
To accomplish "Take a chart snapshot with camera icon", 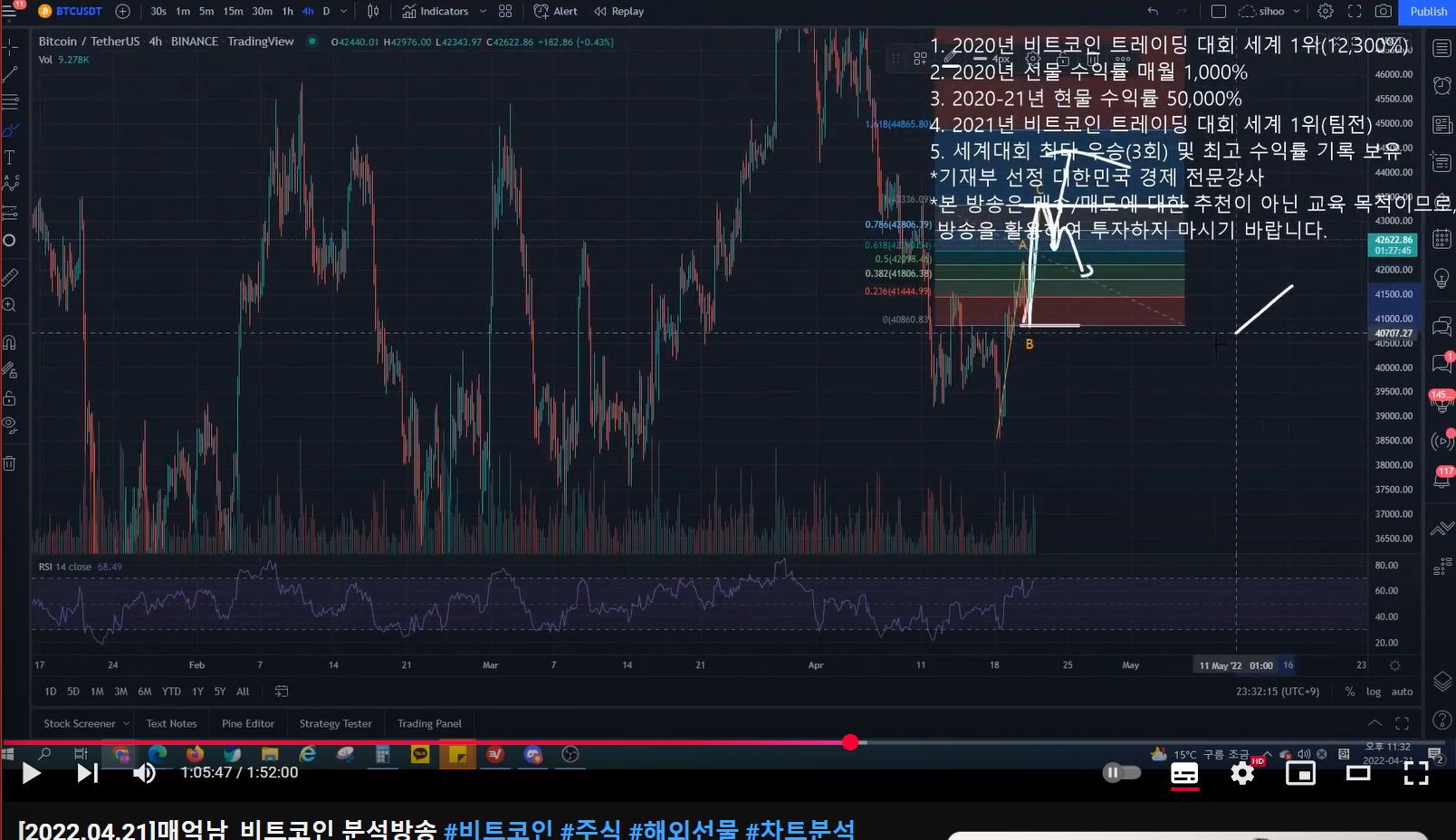I will [x=1384, y=12].
